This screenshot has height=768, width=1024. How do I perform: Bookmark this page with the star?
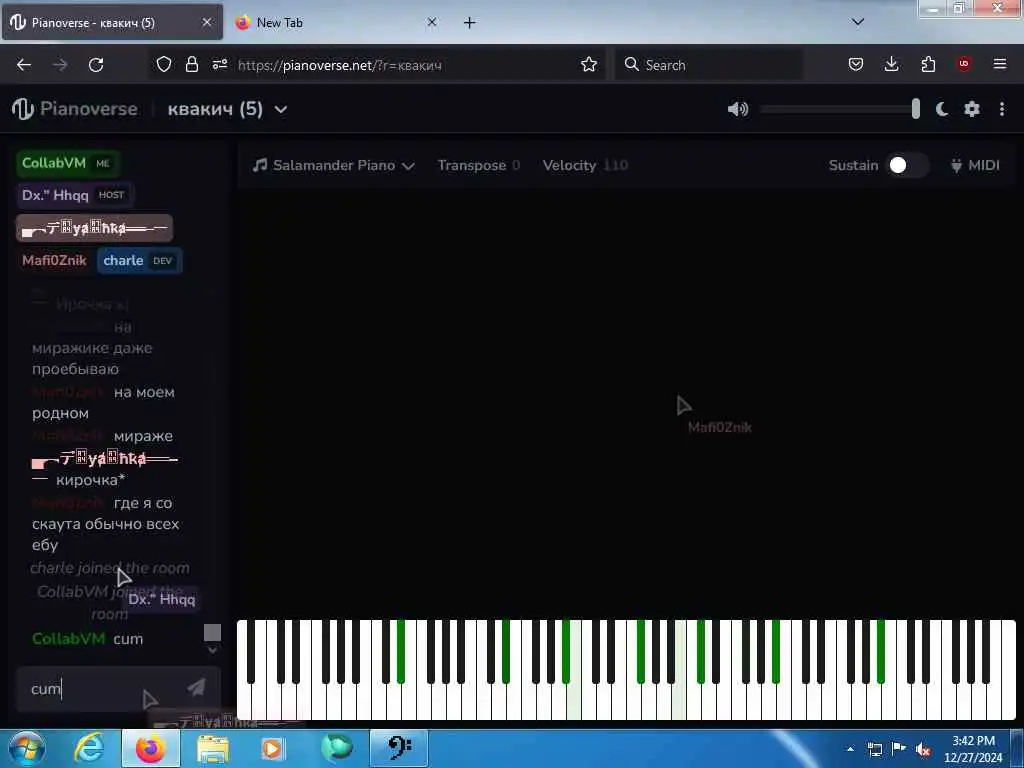589,64
